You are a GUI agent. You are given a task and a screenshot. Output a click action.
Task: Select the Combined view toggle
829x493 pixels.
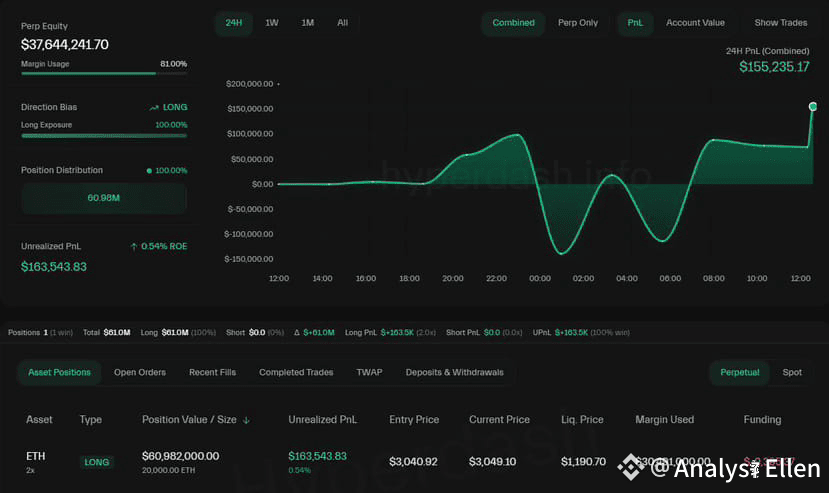513,23
